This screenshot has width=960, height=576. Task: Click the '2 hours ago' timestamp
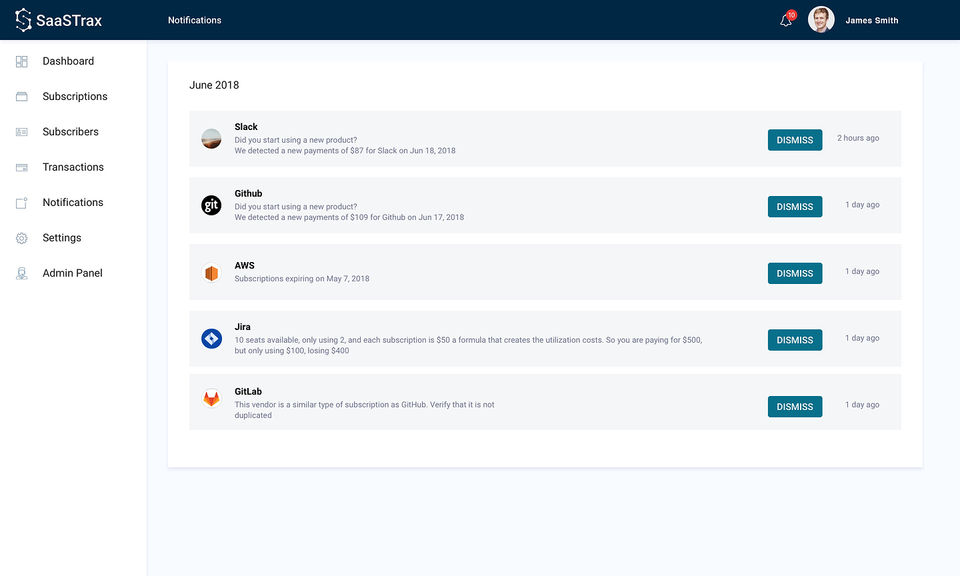point(858,138)
